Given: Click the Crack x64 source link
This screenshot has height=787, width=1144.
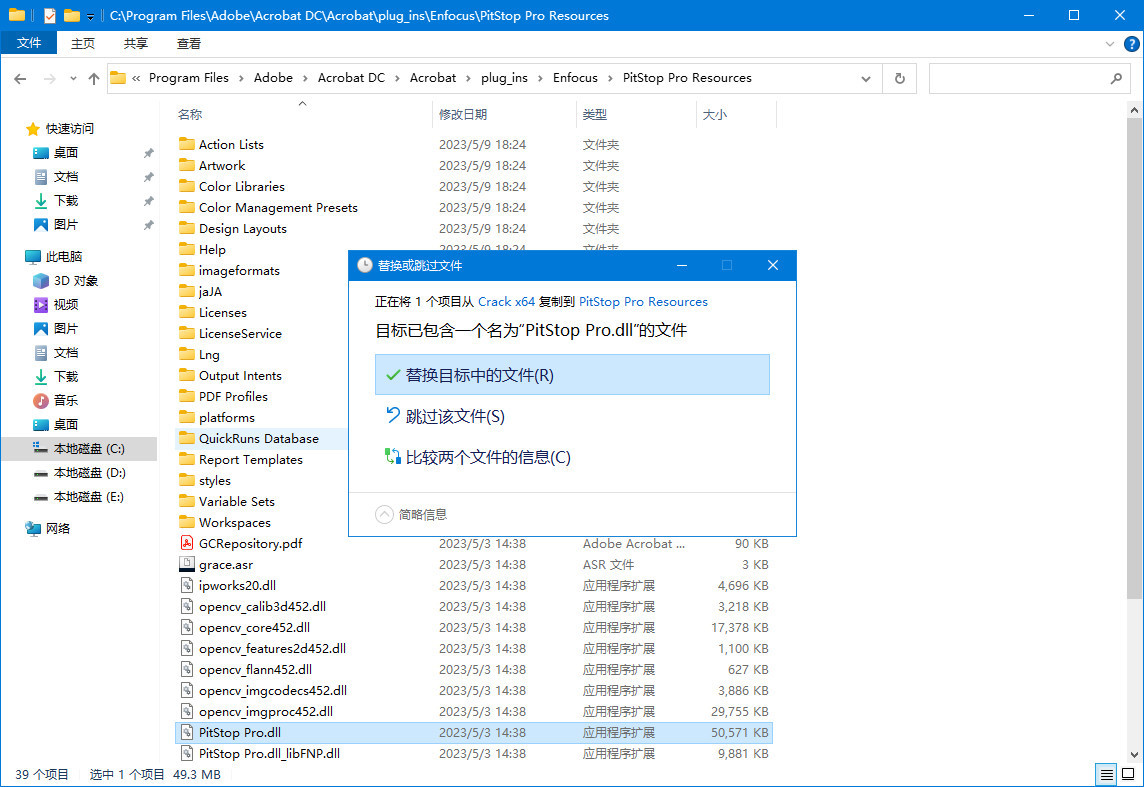Looking at the screenshot, I should click(506, 302).
